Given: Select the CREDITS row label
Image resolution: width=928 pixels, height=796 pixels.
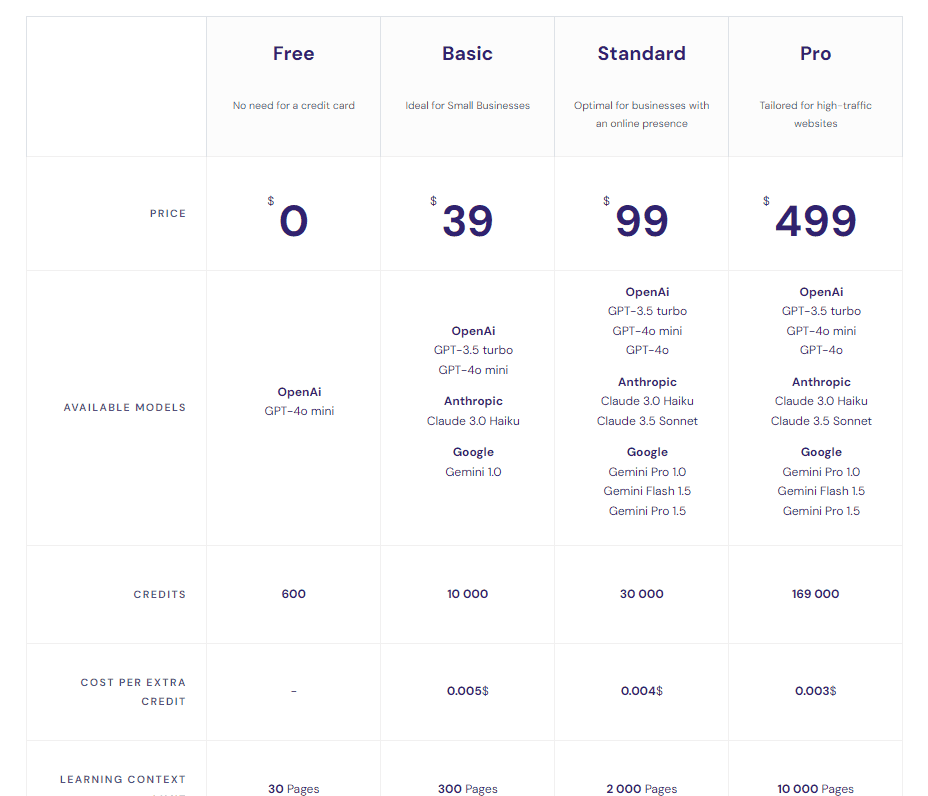Looking at the screenshot, I should pyautogui.click(x=159, y=594).
